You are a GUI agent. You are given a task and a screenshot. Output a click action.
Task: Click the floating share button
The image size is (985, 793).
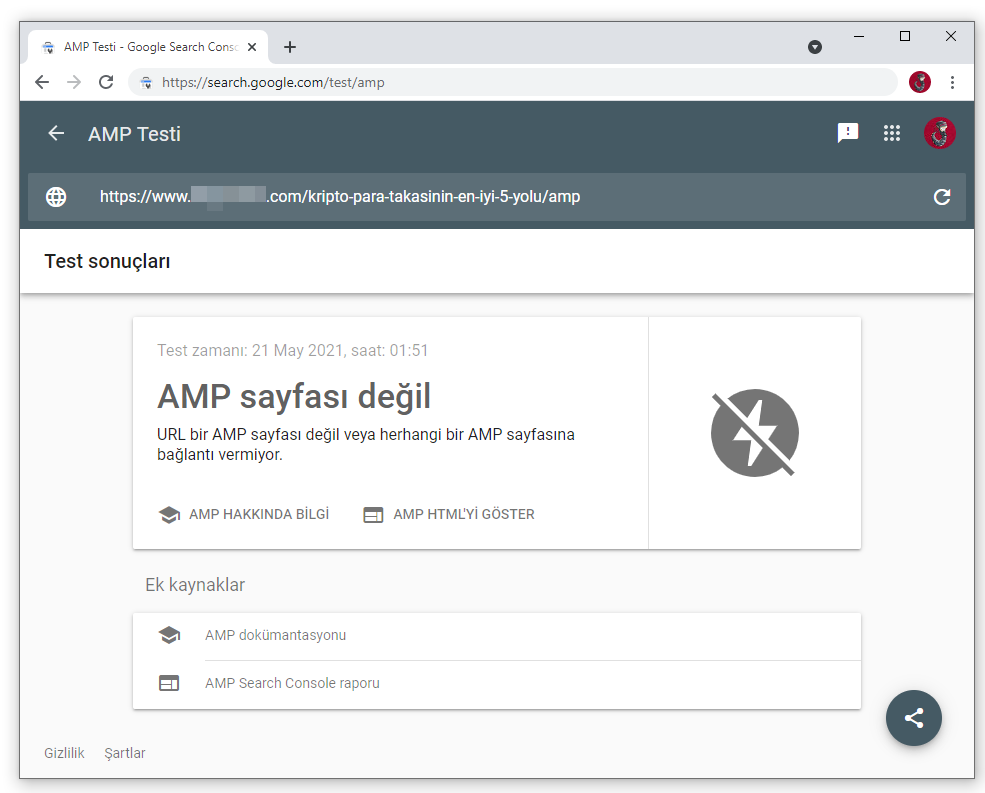[913, 717]
